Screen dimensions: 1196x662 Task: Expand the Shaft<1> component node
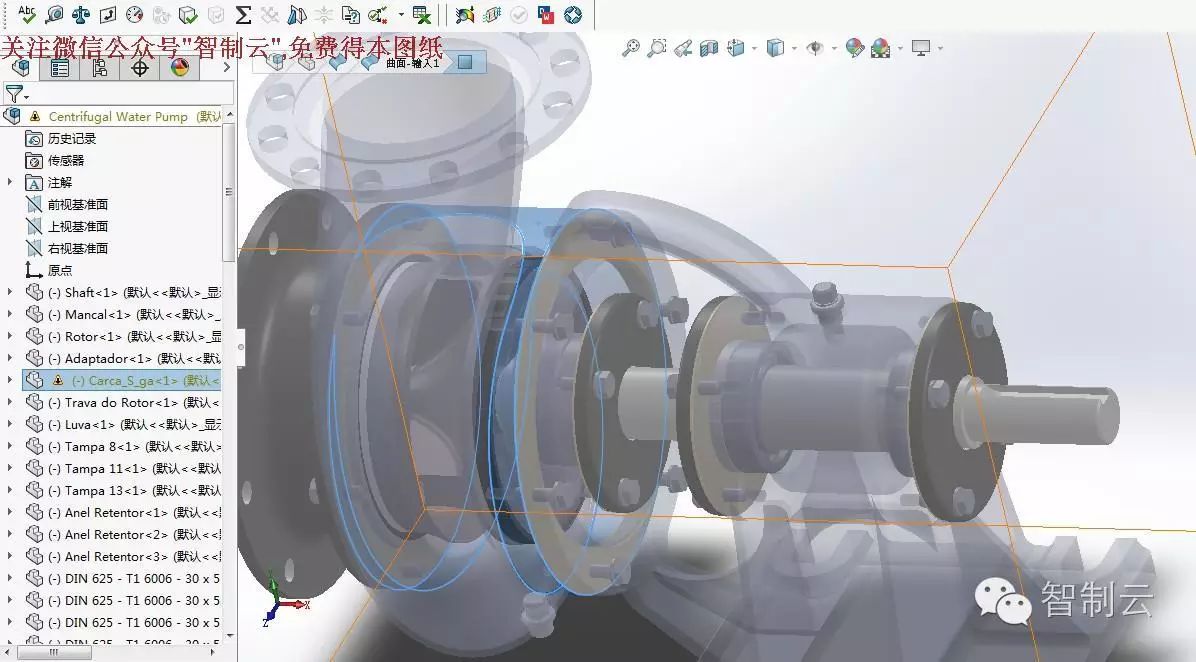point(10,292)
